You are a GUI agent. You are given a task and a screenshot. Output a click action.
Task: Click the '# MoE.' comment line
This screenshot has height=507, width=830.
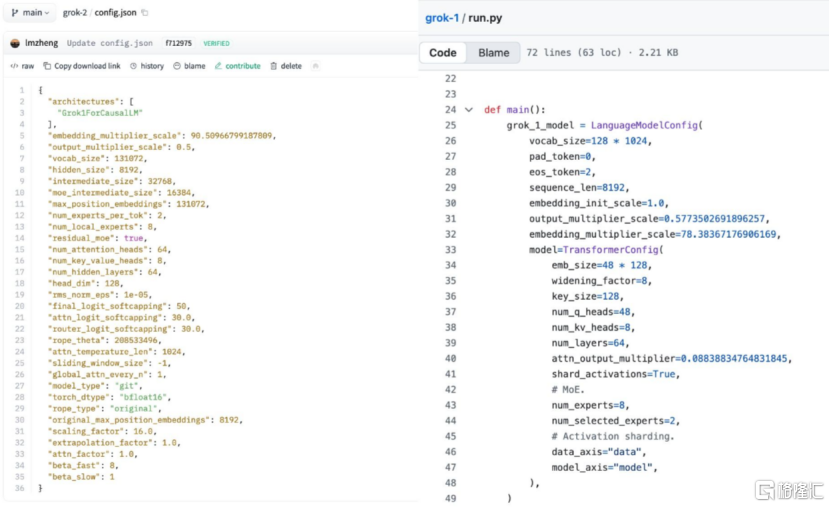point(568,390)
